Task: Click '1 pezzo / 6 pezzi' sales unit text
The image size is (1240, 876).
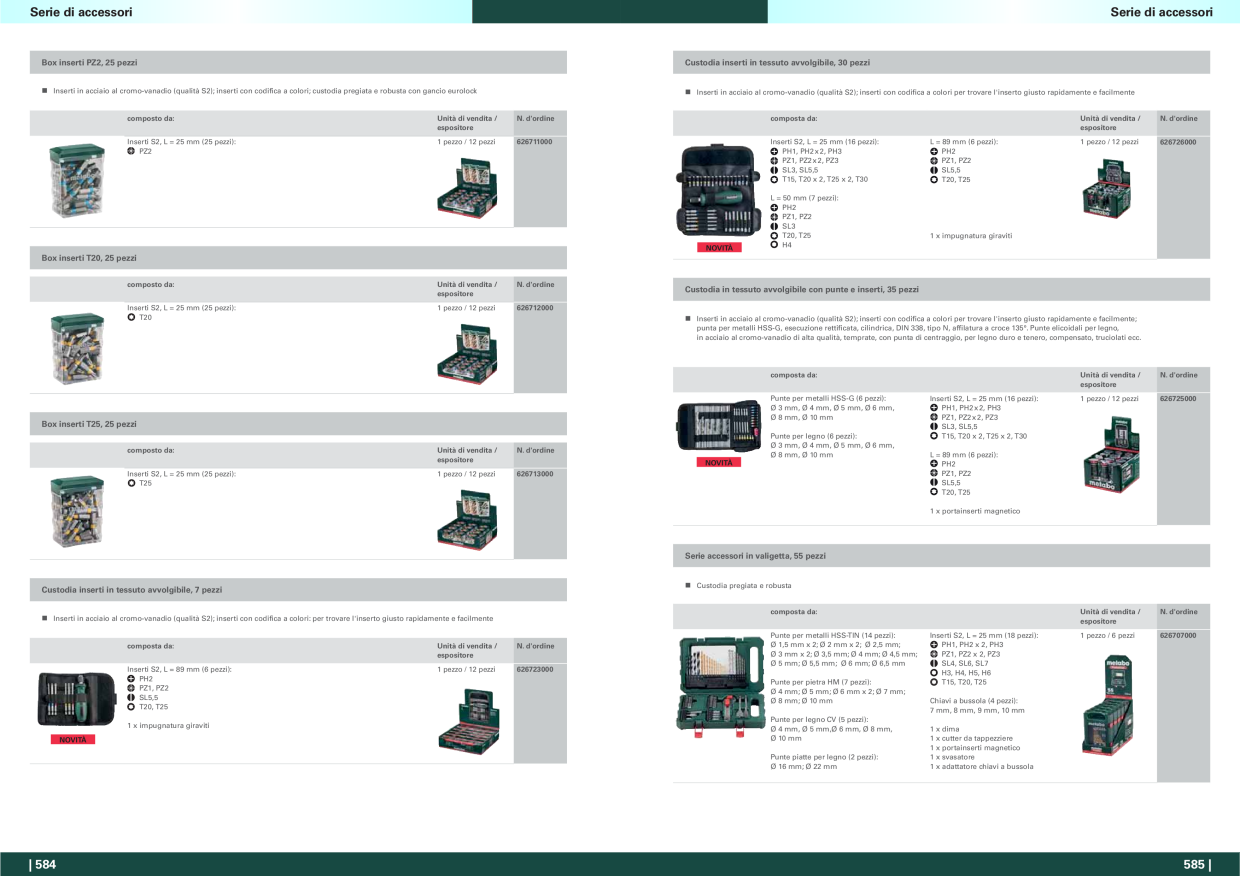Action: pyautogui.click(x=1107, y=635)
